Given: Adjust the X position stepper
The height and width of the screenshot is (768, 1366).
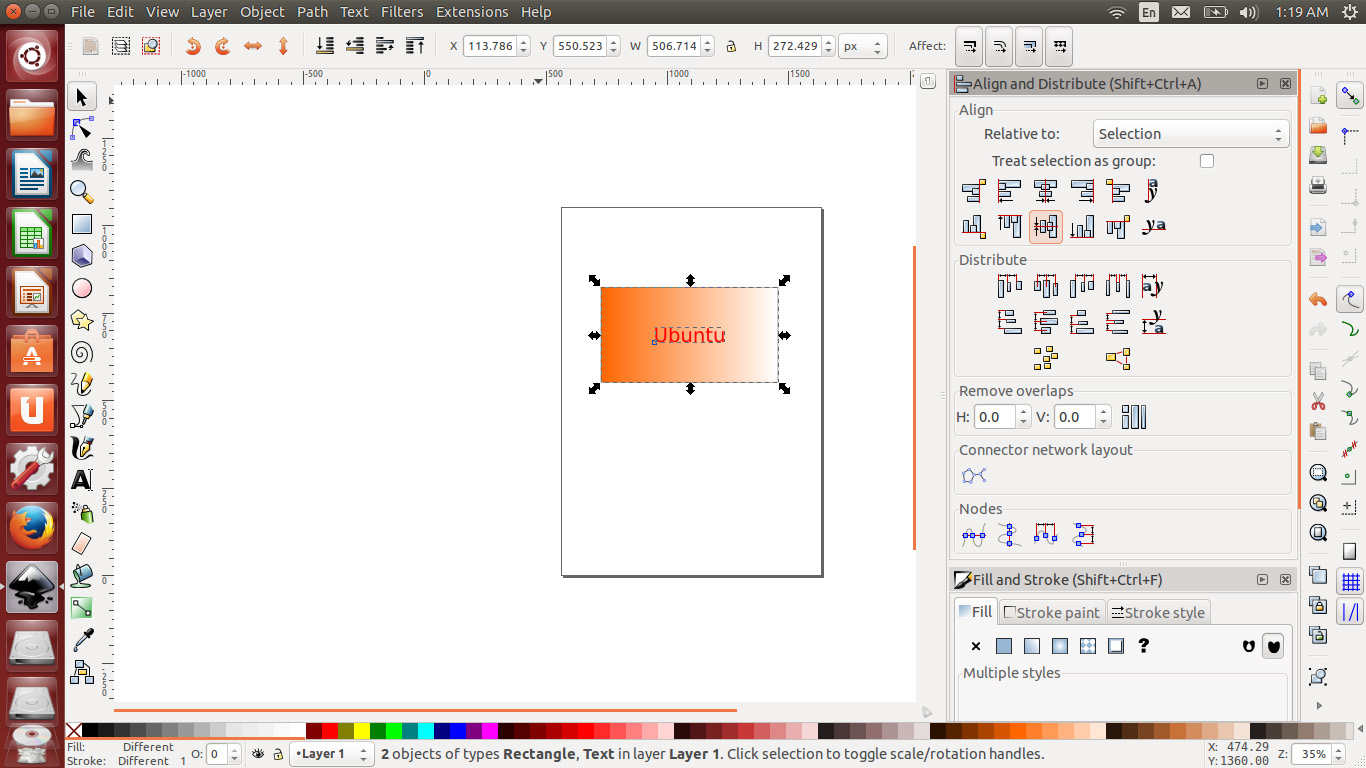Looking at the screenshot, I should 524,46.
